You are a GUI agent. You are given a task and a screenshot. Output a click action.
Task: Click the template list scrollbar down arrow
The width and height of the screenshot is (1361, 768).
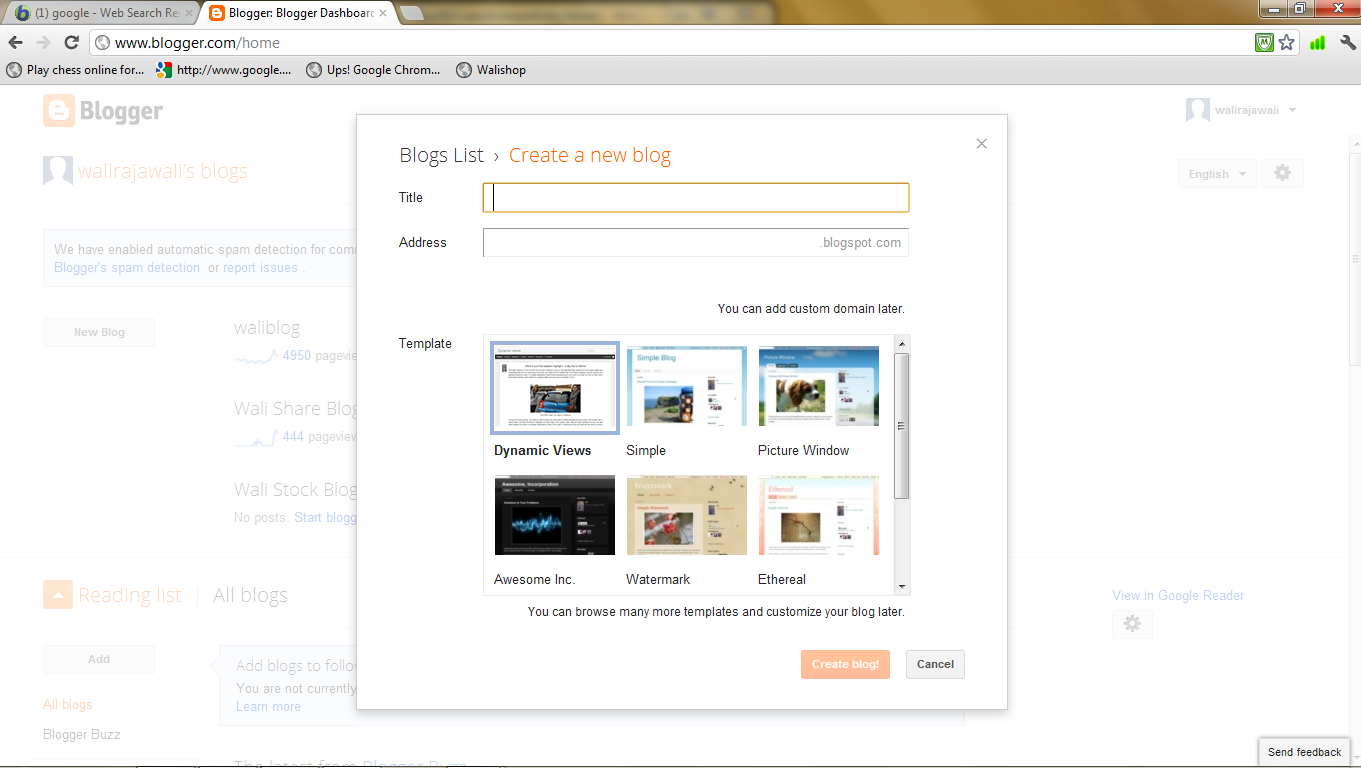point(901,587)
